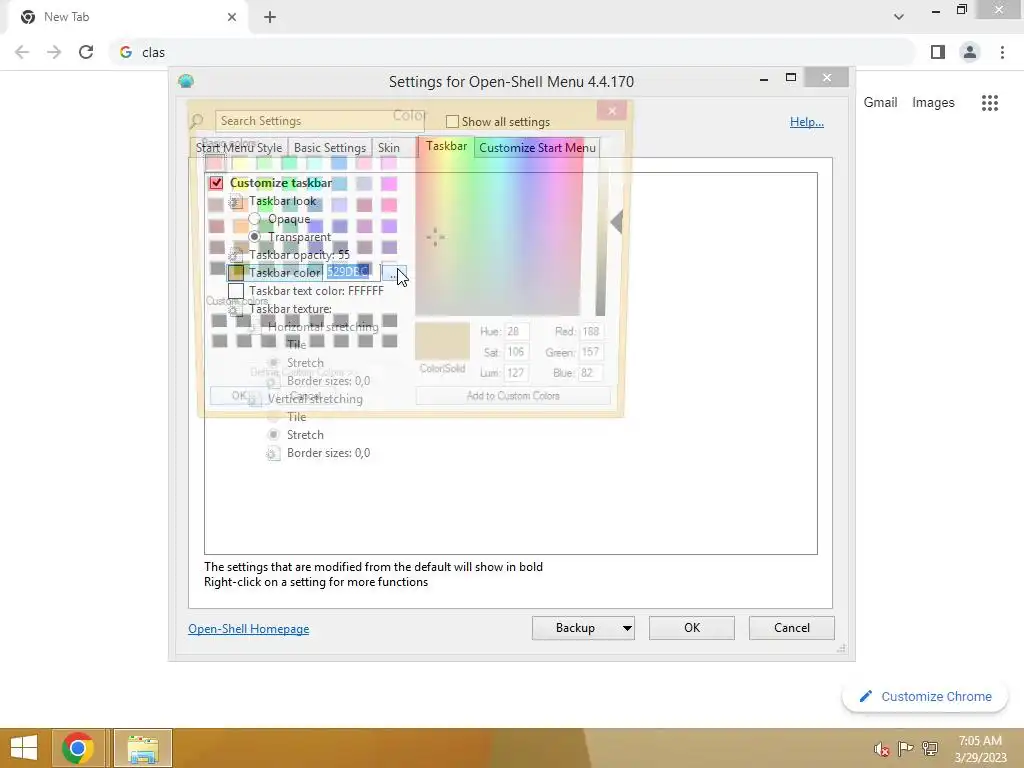
Task: Open the Images link
Action: point(933,103)
